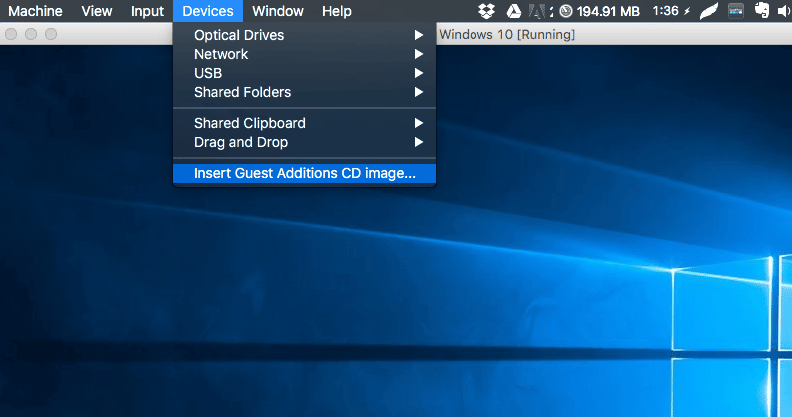Expand the Optical Drives submenu arrow
792x417 pixels.
[x=419, y=35]
